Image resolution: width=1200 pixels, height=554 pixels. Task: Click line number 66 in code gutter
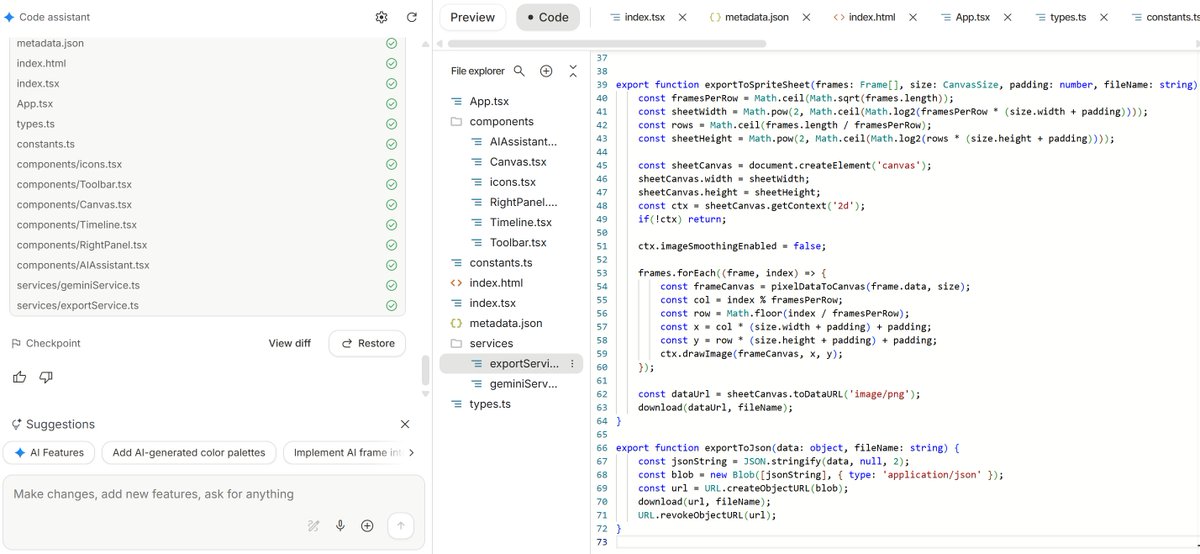pos(602,448)
